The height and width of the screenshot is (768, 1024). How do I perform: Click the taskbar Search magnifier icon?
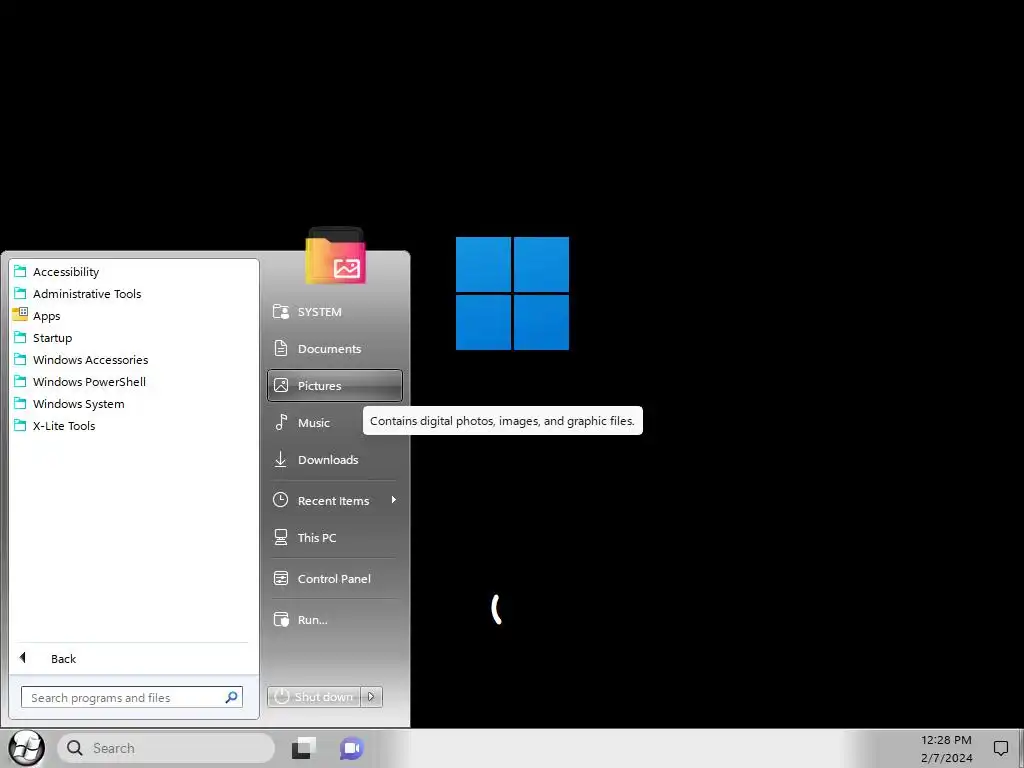(x=75, y=748)
